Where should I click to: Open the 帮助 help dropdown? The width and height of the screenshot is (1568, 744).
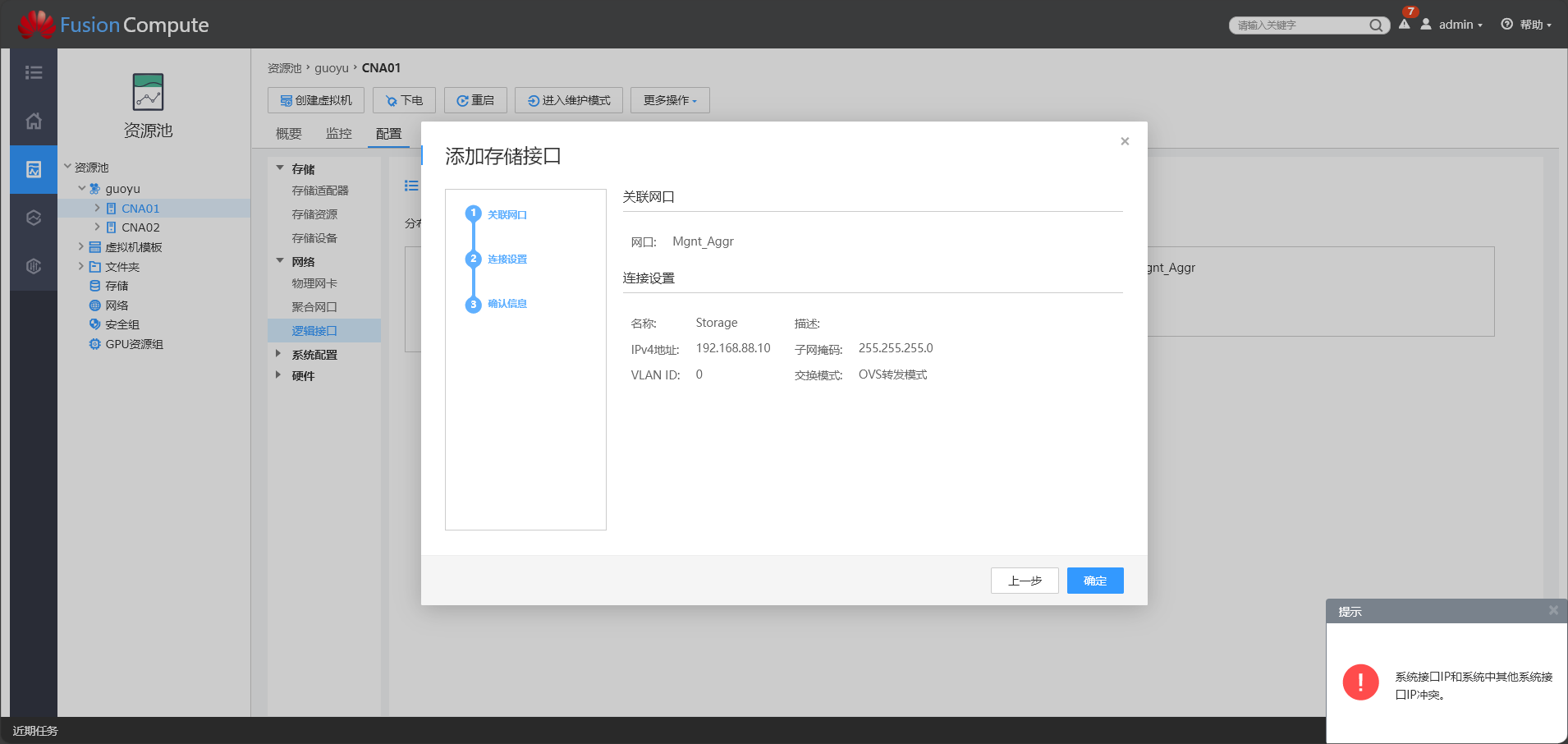[1526, 25]
